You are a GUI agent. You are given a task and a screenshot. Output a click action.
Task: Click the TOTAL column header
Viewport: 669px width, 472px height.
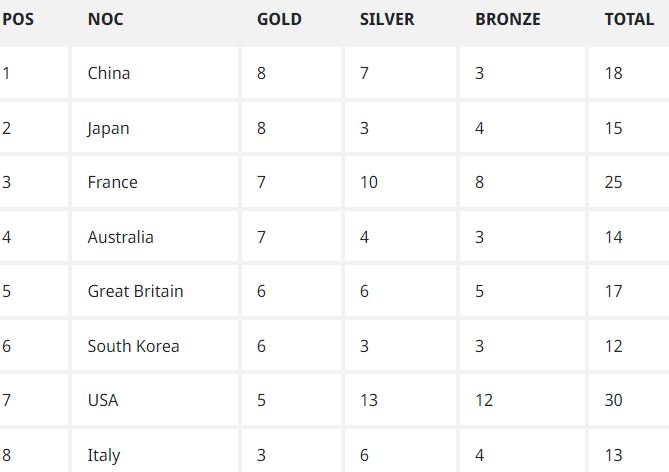coord(629,19)
